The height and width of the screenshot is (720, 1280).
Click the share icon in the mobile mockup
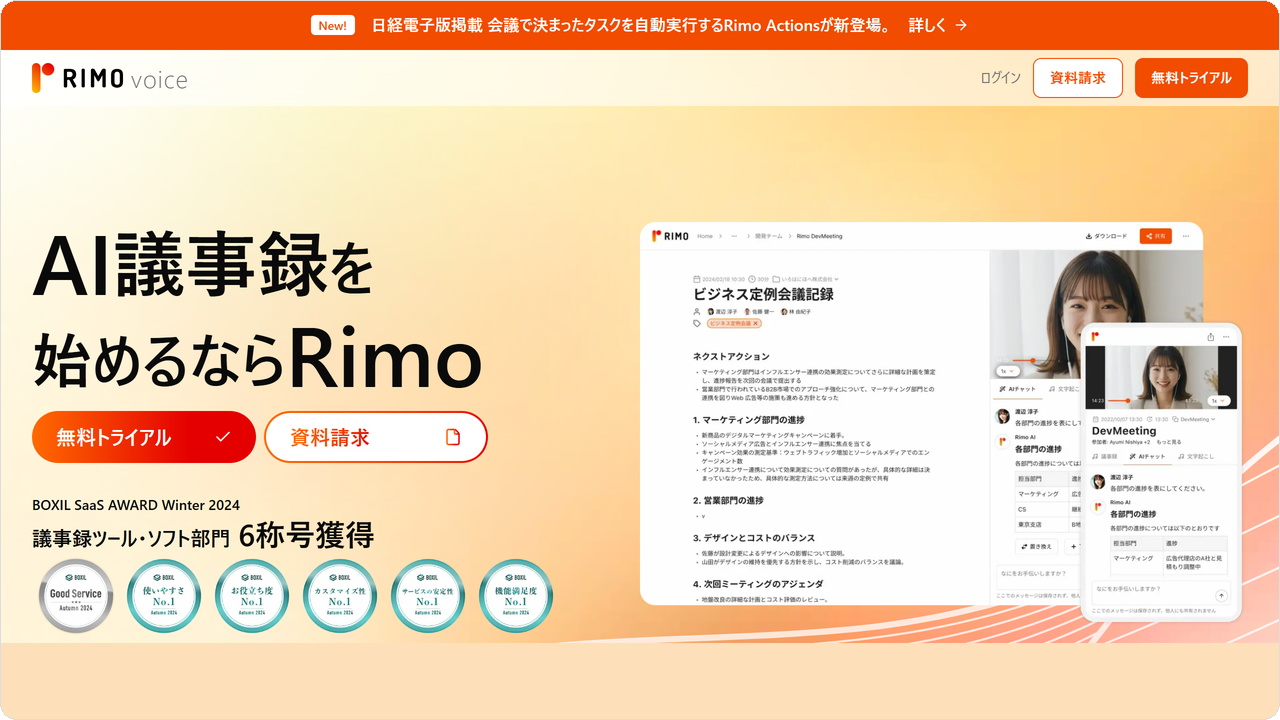pyautogui.click(x=1211, y=337)
